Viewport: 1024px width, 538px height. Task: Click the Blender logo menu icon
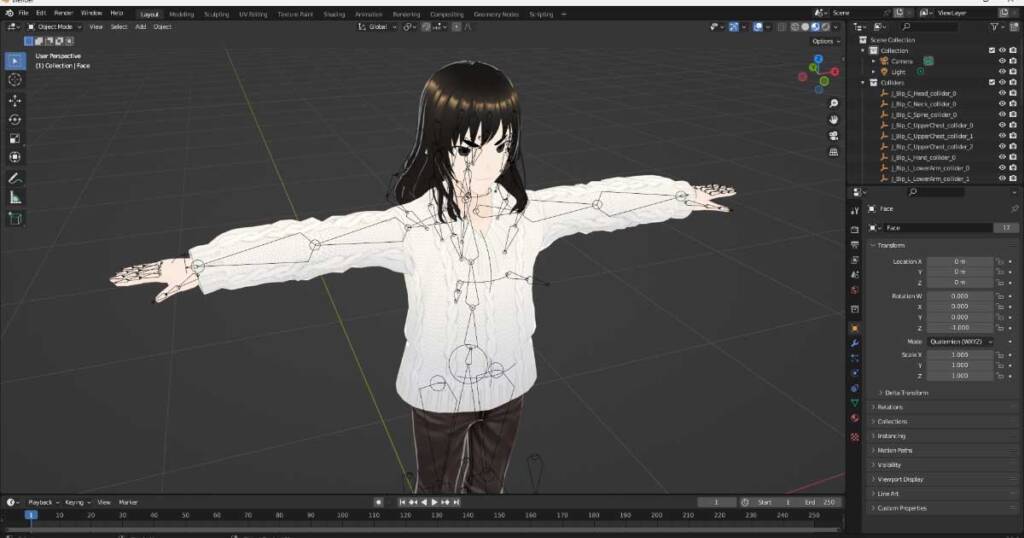click(x=9, y=13)
